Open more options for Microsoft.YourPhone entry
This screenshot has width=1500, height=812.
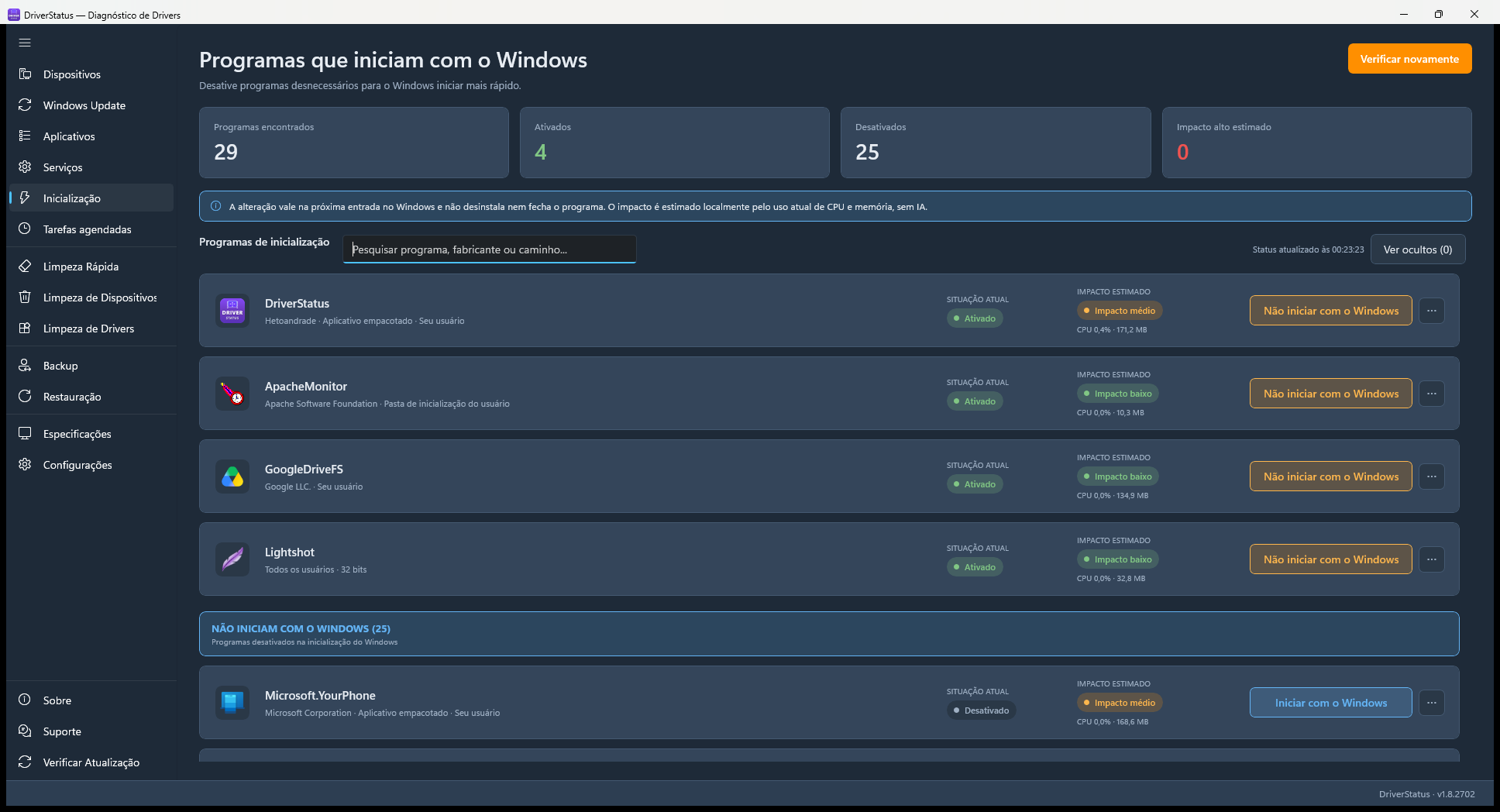1432,703
